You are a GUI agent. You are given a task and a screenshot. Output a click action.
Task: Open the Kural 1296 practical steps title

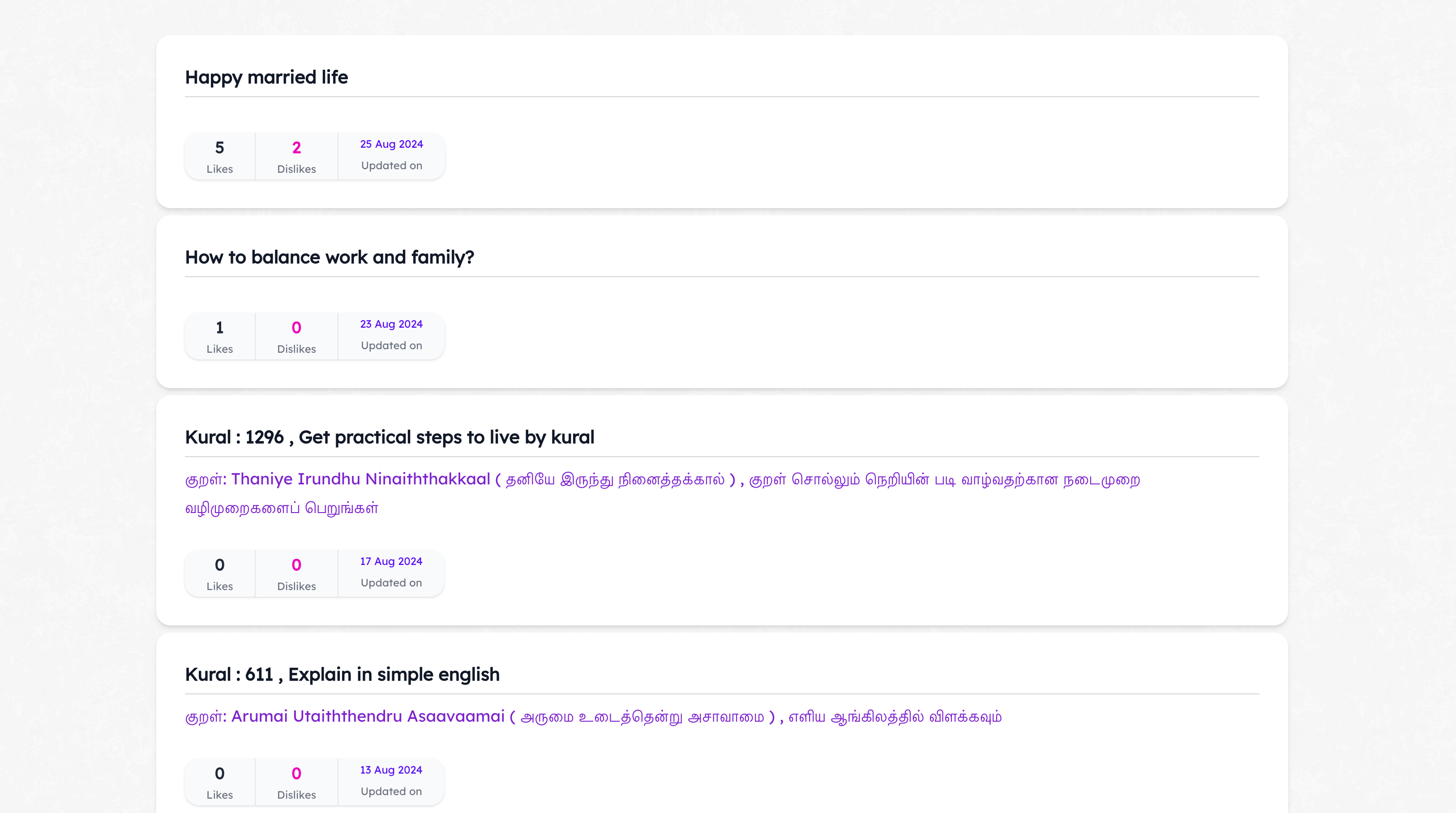pyautogui.click(x=390, y=437)
